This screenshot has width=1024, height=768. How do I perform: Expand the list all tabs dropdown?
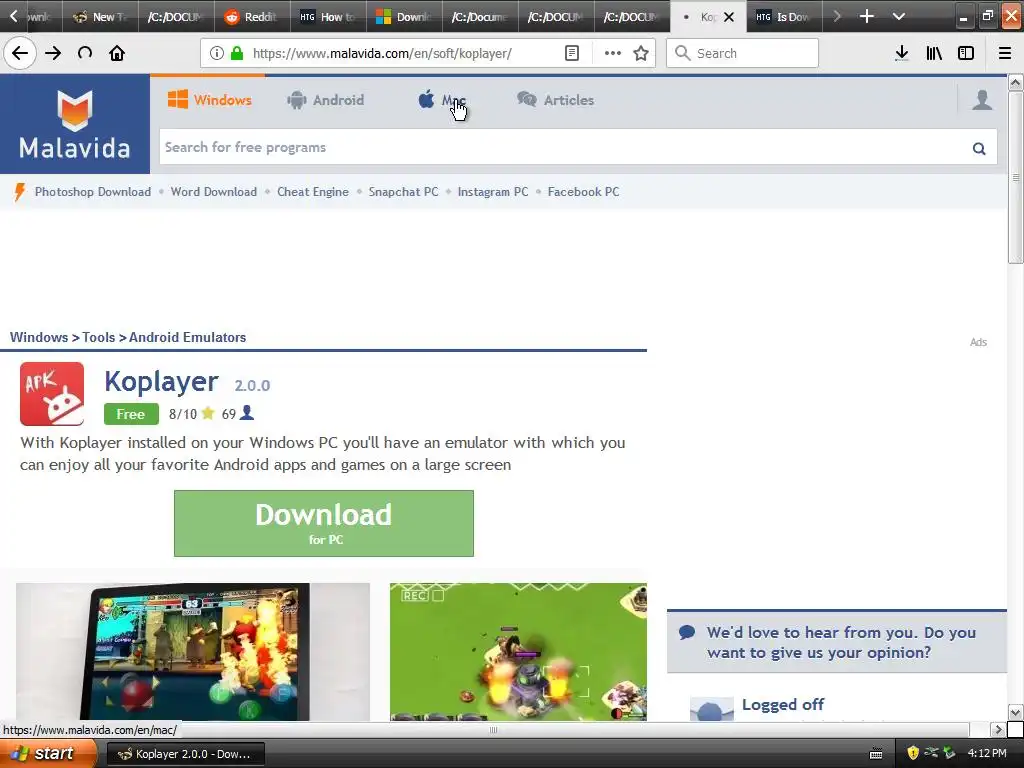click(899, 16)
